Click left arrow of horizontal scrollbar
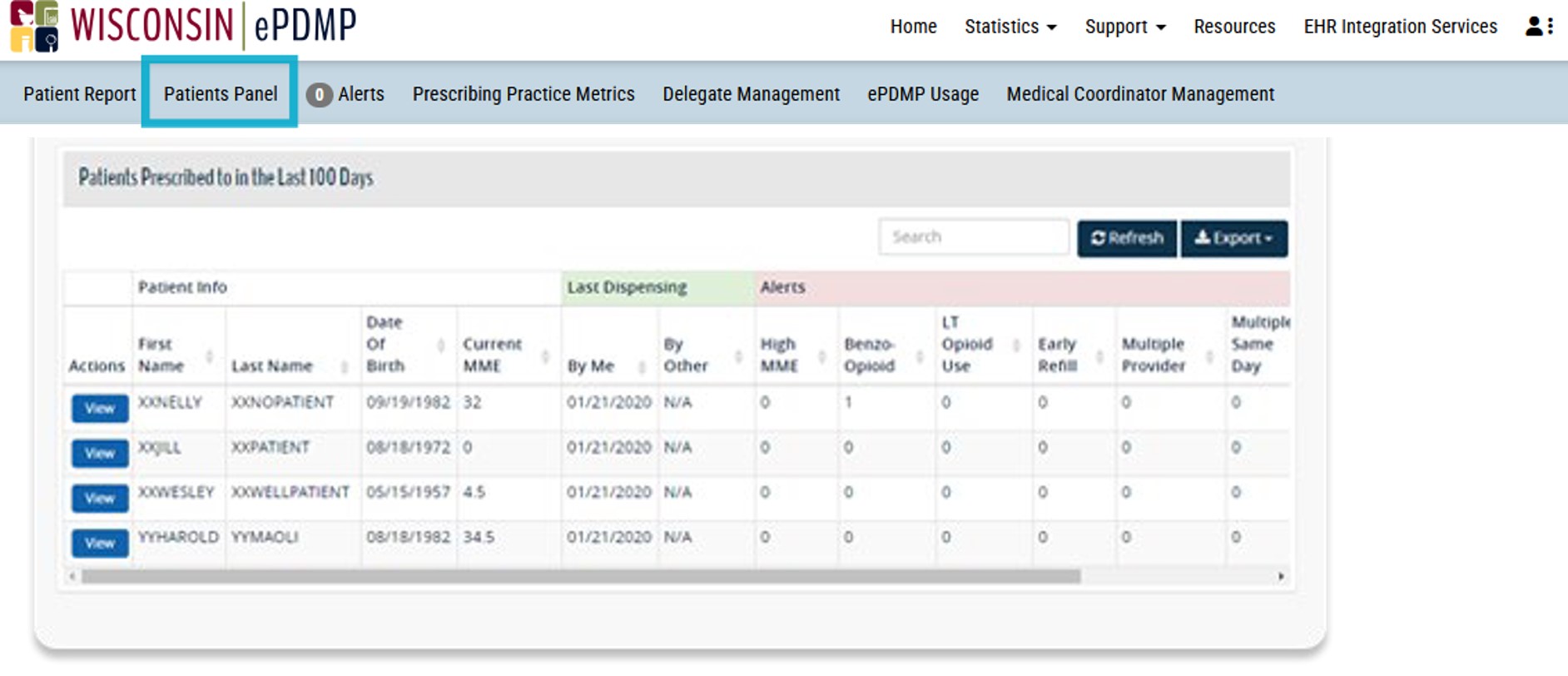 [72, 576]
